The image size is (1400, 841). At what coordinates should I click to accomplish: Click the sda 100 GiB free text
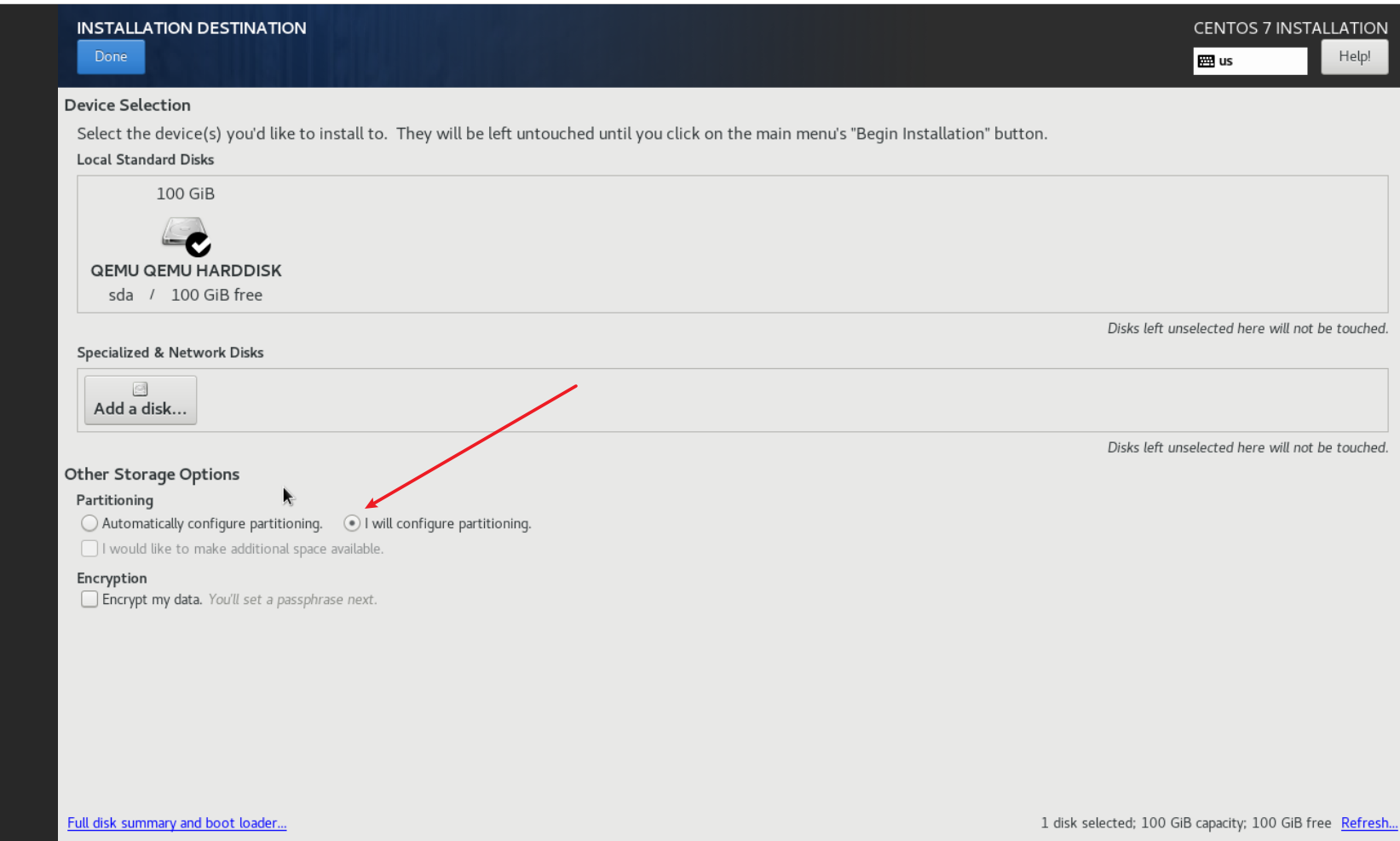tap(185, 296)
